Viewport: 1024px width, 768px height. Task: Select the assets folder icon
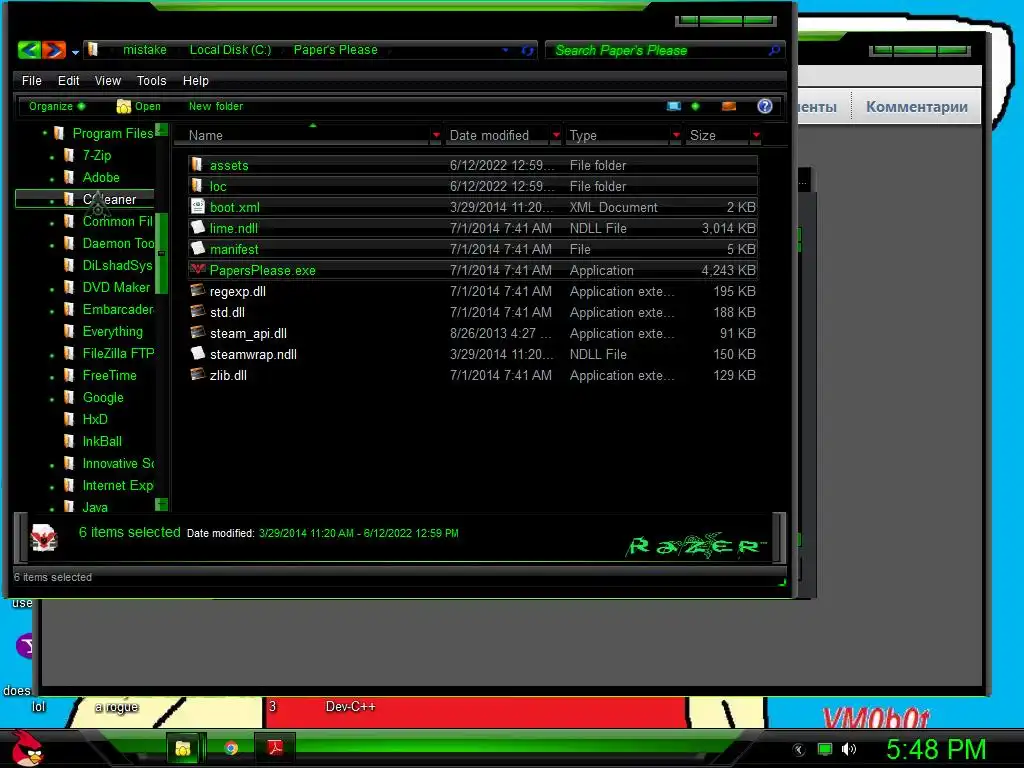tap(197, 165)
